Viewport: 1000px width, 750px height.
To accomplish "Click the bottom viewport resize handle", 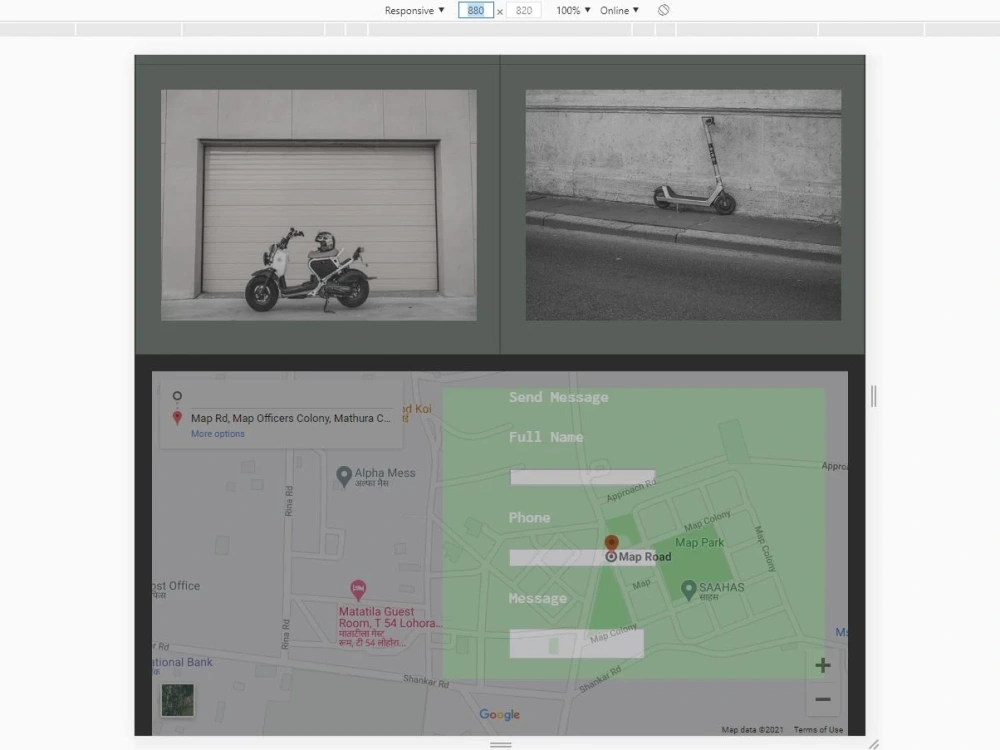I will [x=501, y=744].
